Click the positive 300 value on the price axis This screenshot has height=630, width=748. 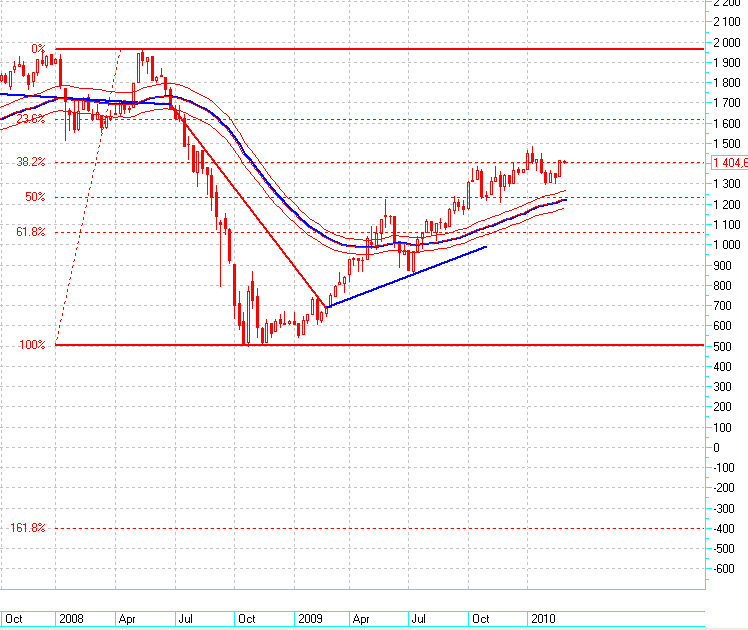722,387
